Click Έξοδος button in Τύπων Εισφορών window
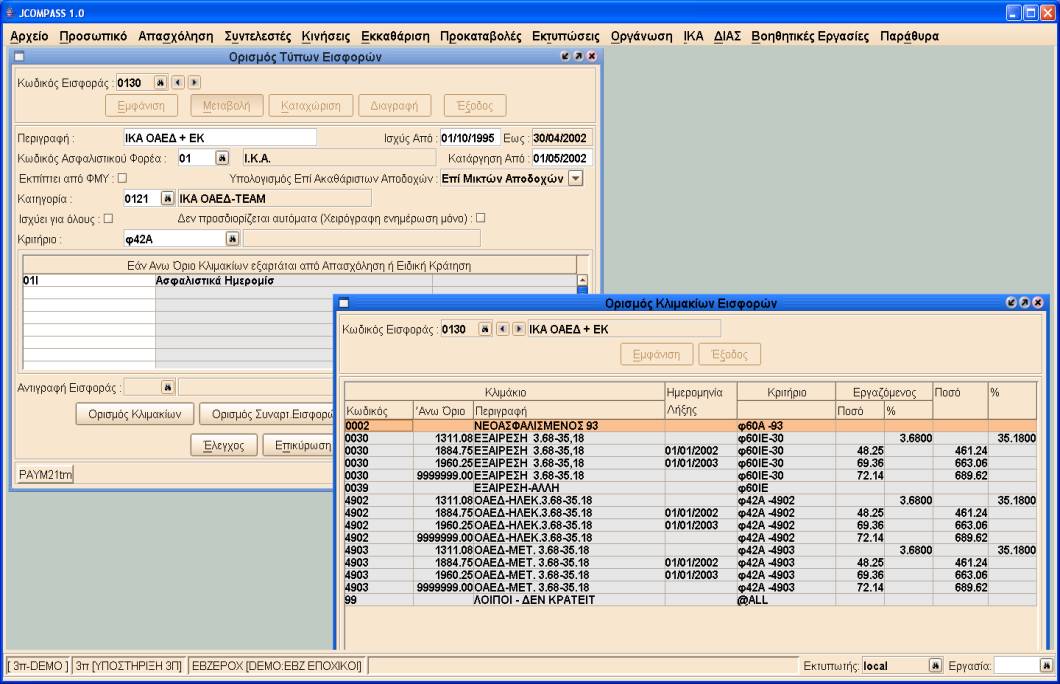 [x=475, y=106]
